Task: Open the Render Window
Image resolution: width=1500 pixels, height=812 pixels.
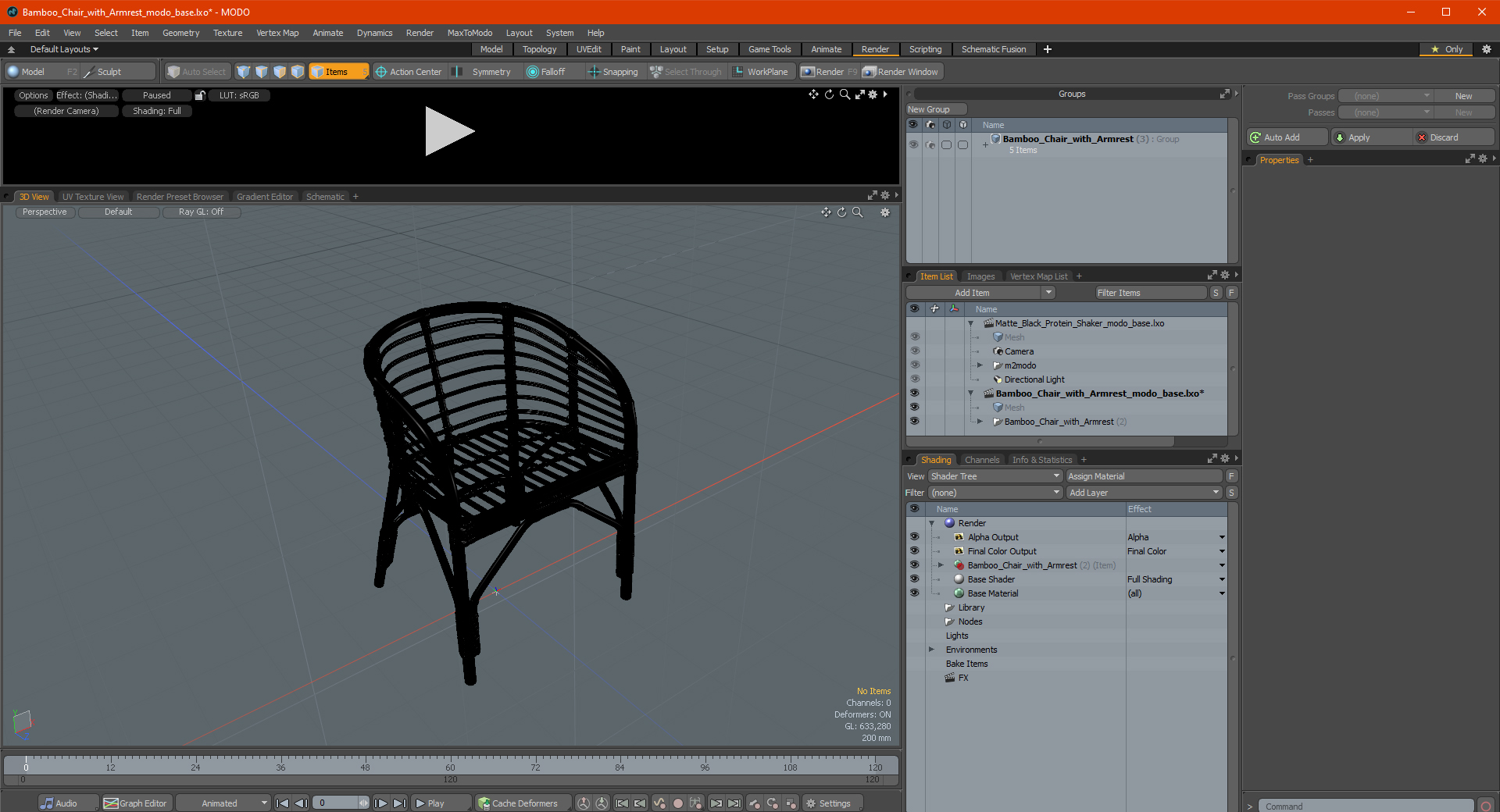Action: tap(902, 72)
